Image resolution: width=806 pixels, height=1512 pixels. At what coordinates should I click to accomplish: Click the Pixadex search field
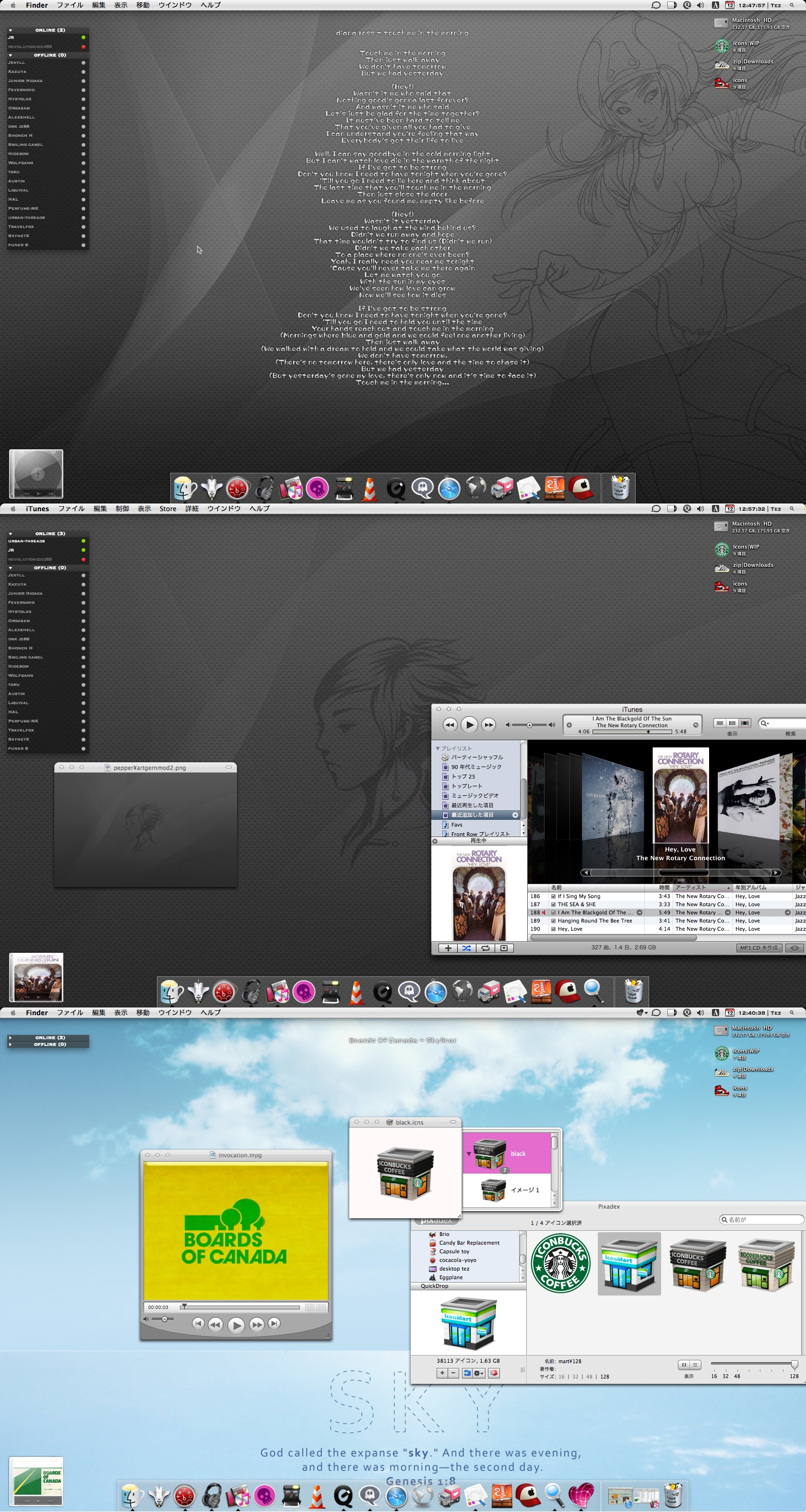(761, 1220)
